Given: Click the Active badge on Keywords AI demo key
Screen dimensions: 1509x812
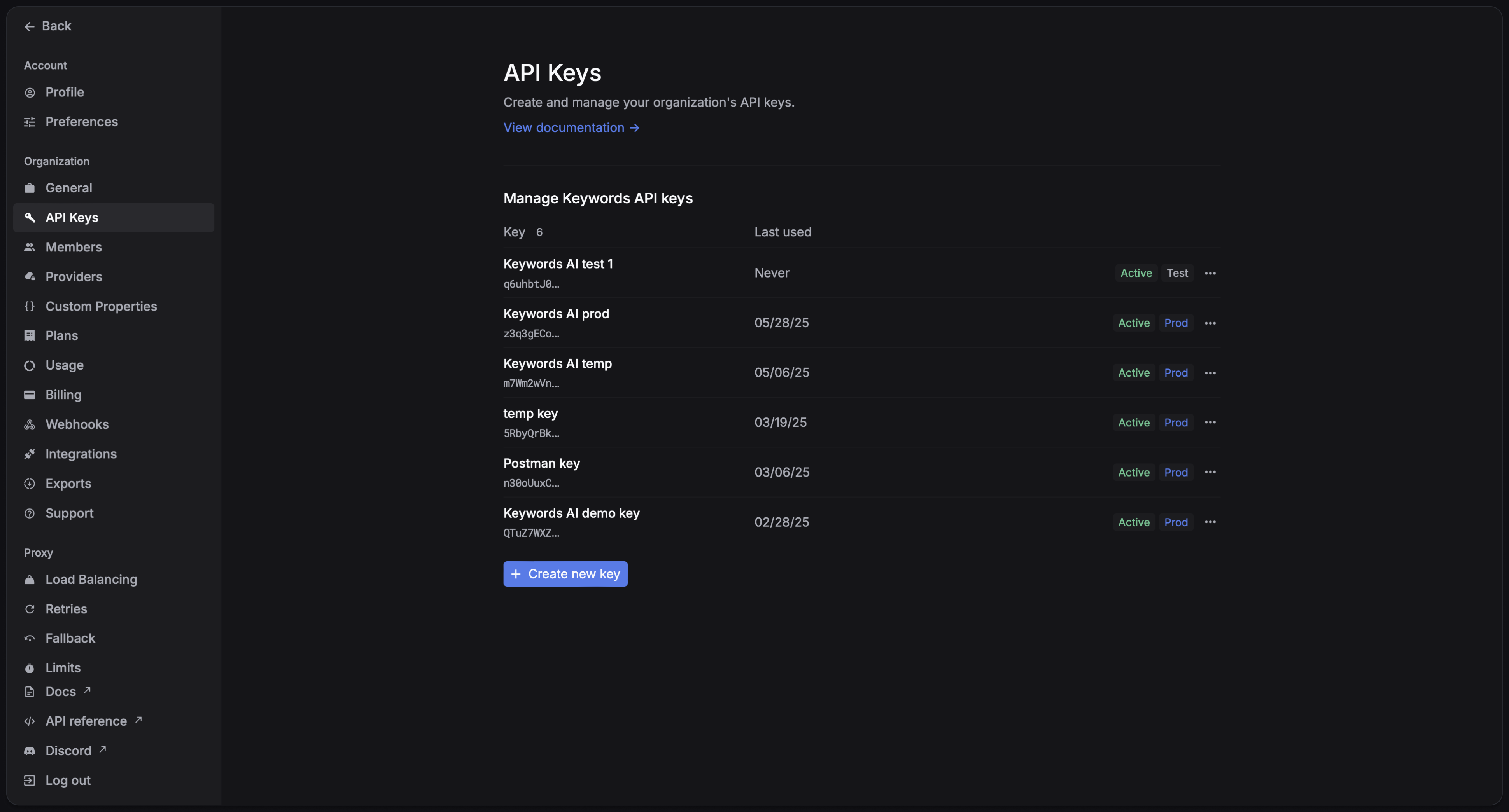Looking at the screenshot, I should pos(1134,522).
